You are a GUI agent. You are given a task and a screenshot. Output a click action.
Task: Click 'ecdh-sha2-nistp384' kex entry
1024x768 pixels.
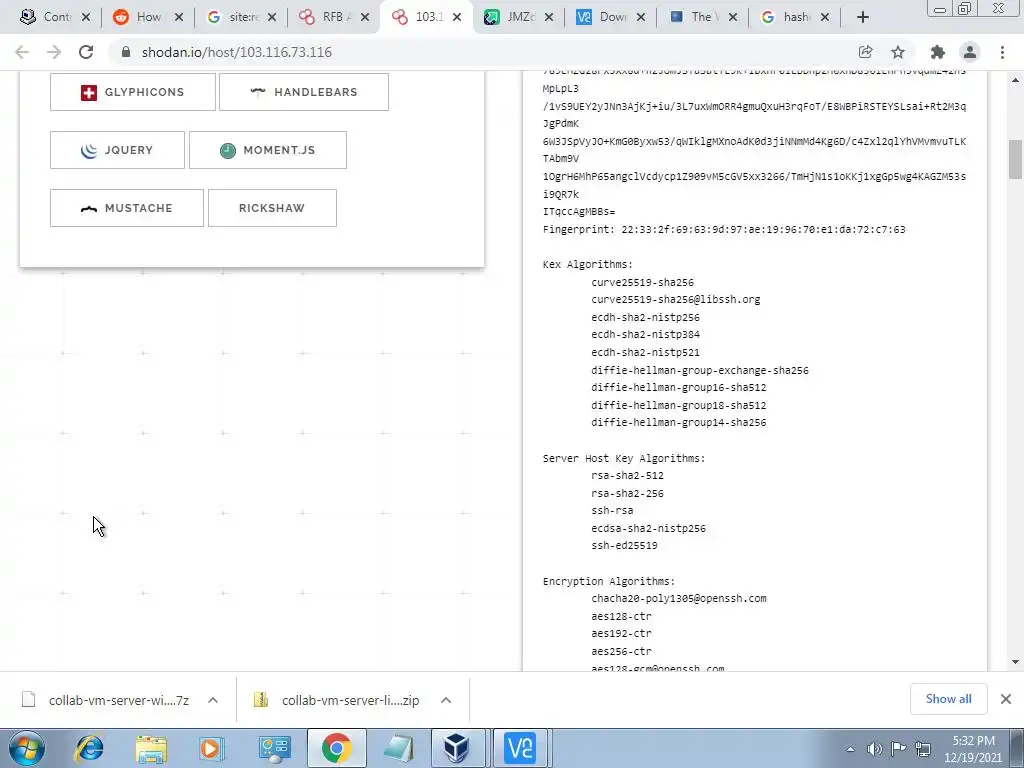click(x=645, y=334)
